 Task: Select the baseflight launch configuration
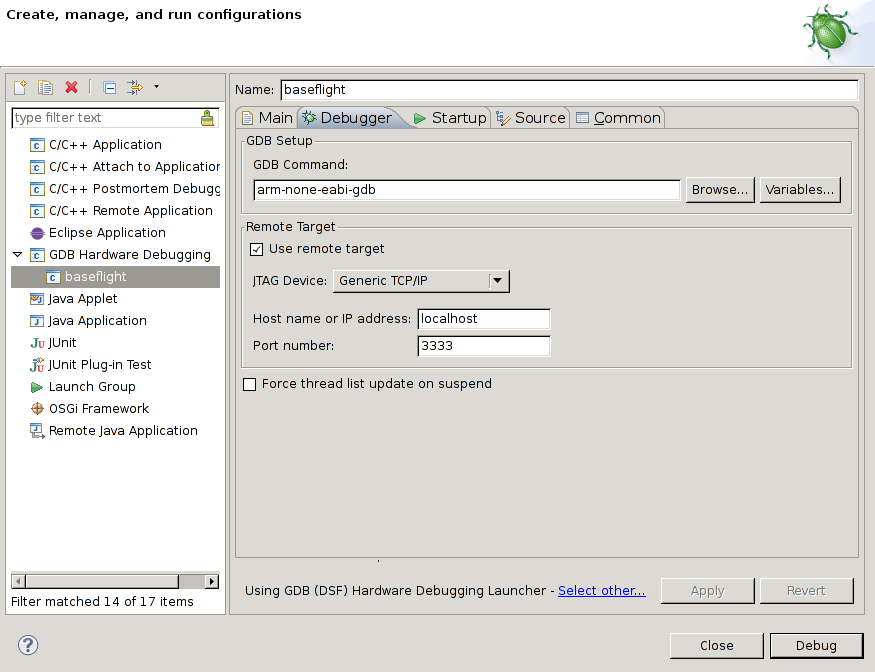(116, 277)
